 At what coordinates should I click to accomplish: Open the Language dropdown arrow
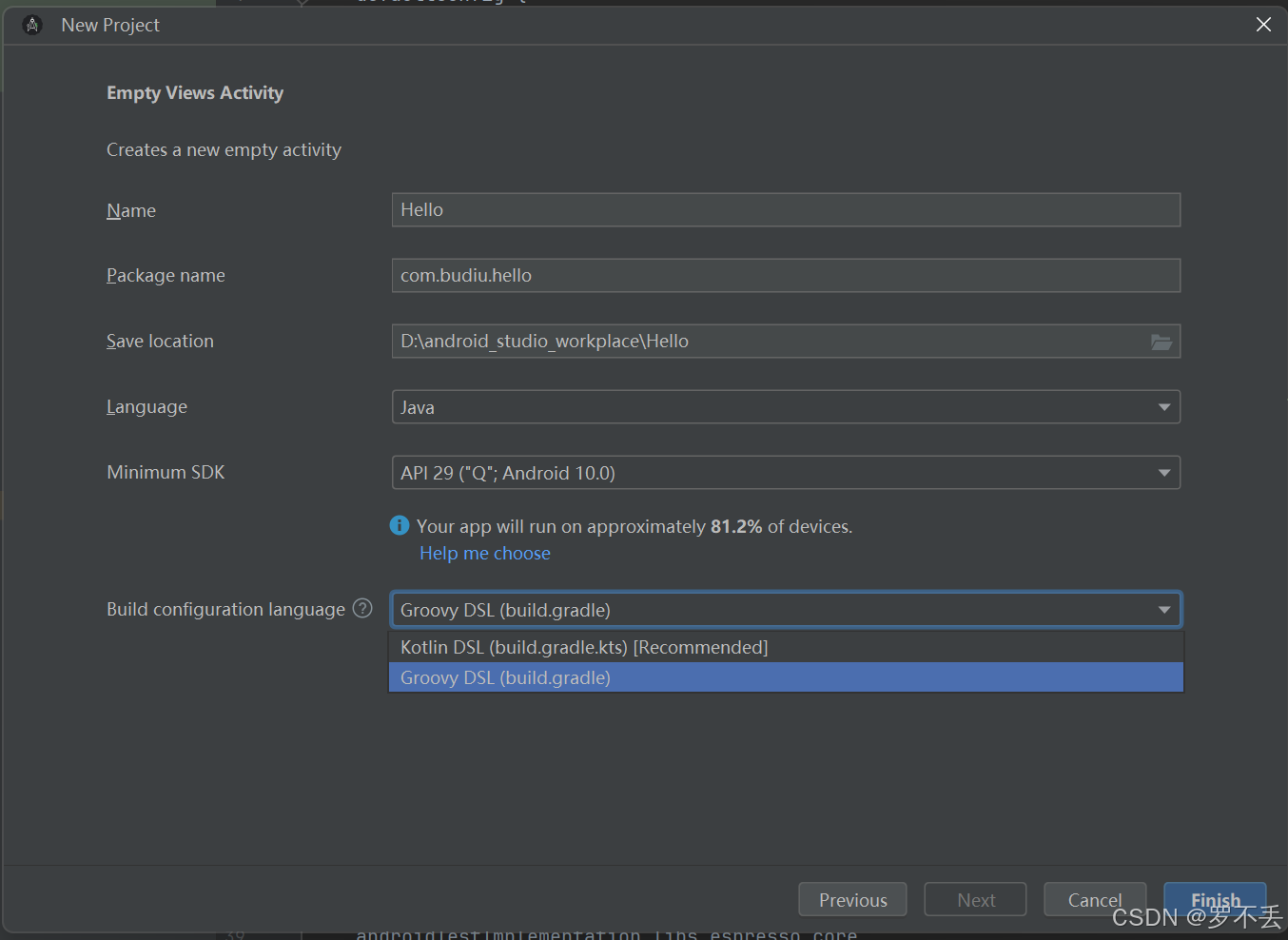1164,407
